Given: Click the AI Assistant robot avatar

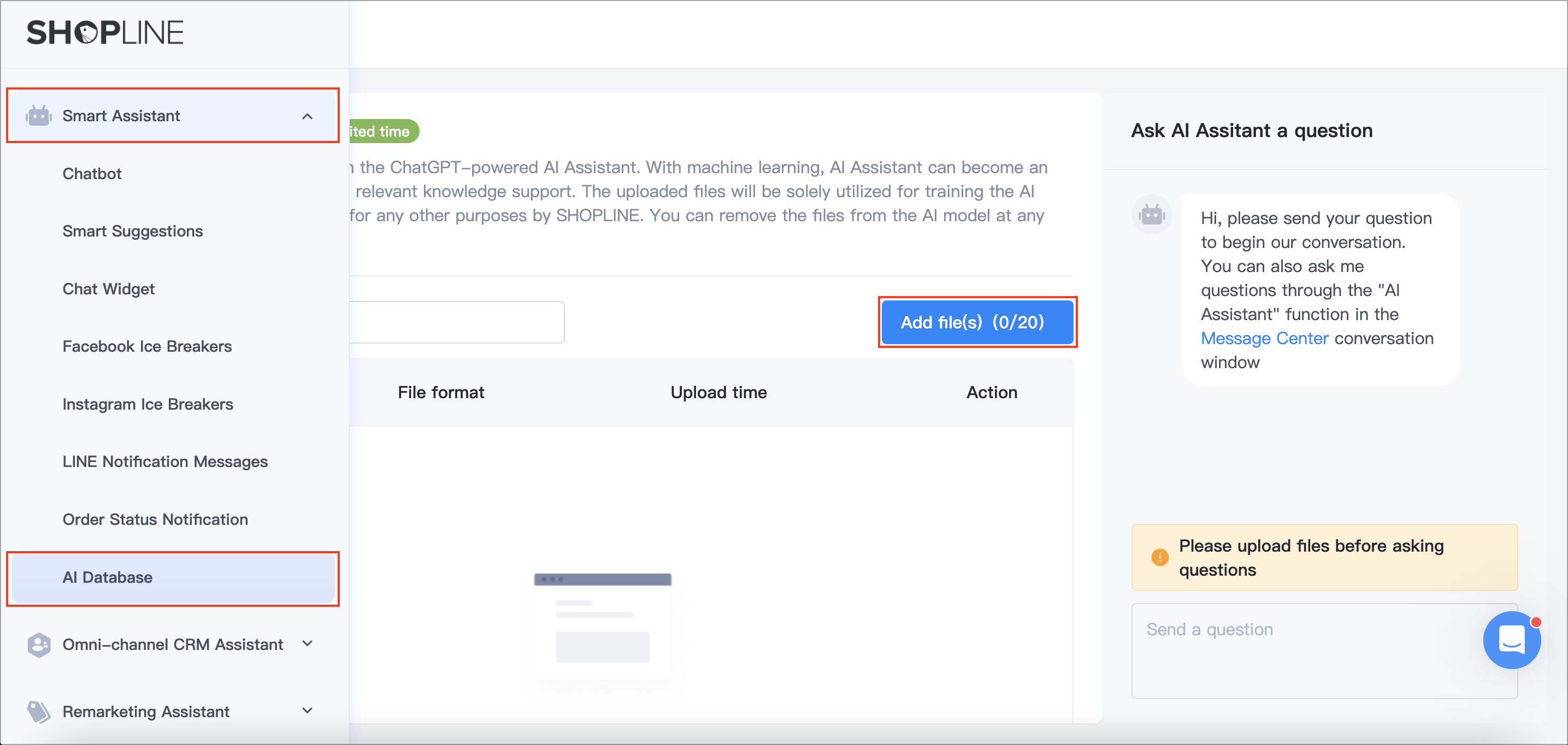Looking at the screenshot, I should 1151,214.
